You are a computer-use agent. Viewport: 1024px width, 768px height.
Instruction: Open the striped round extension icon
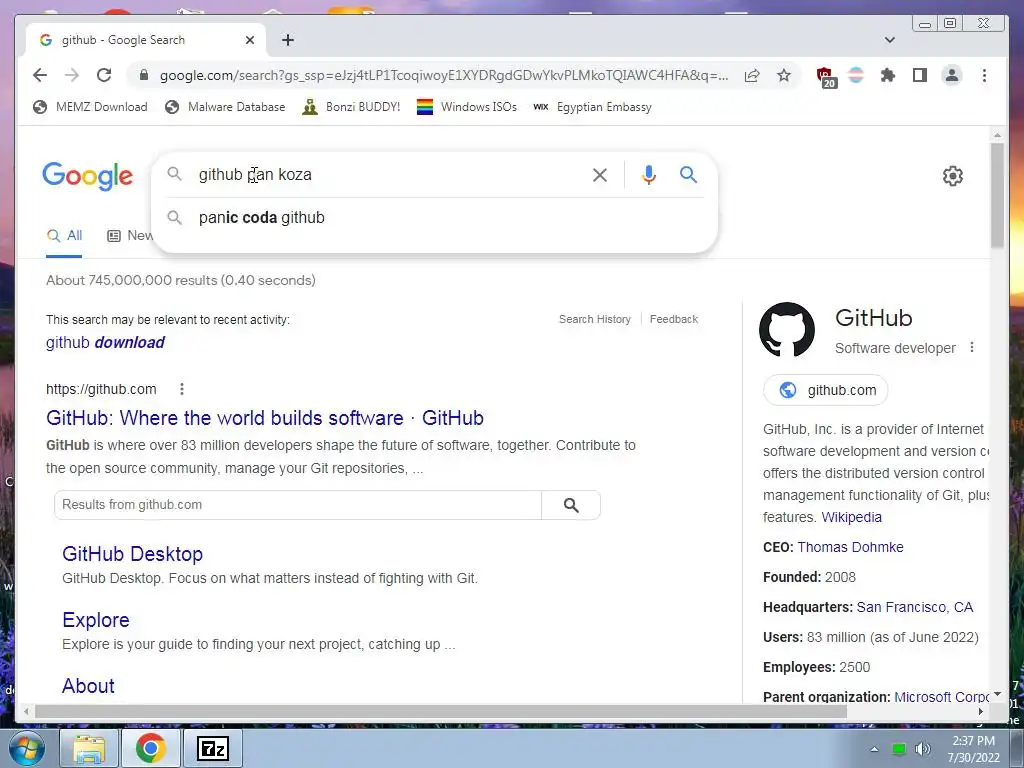[x=856, y=75]
